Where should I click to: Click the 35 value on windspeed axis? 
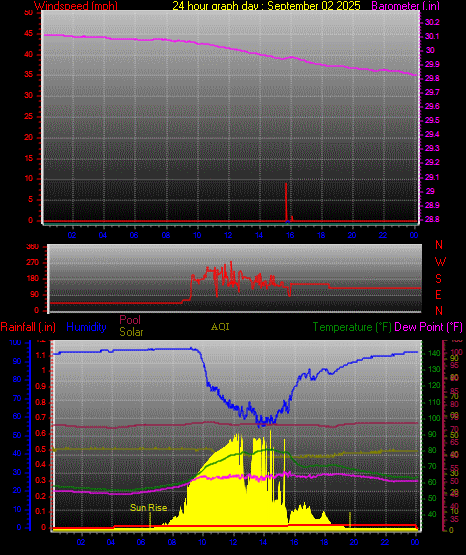(x=29, y=75)
